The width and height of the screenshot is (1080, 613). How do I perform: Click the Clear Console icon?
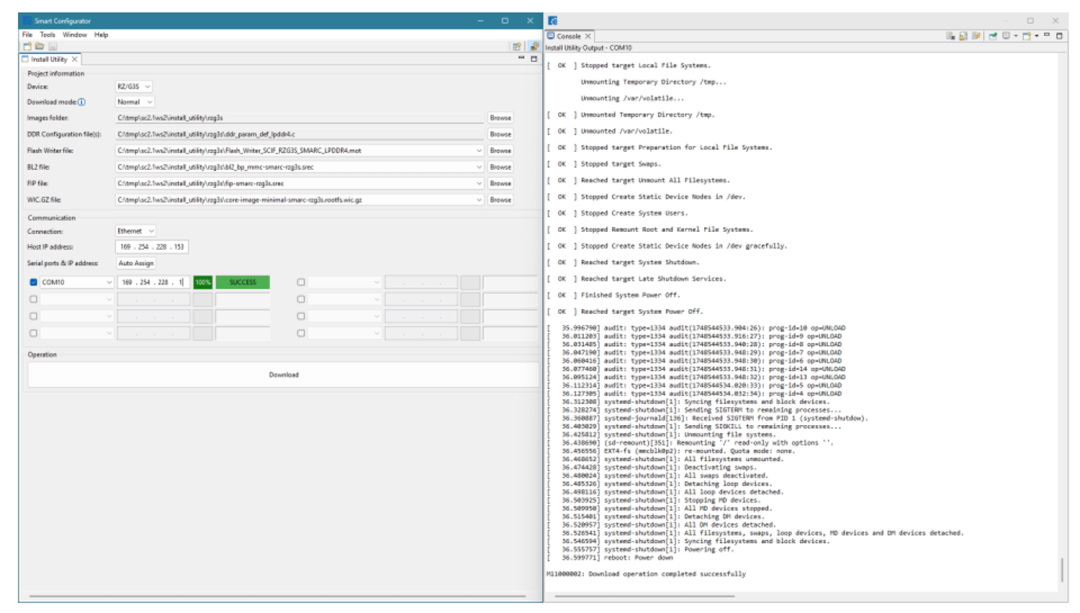950,36
